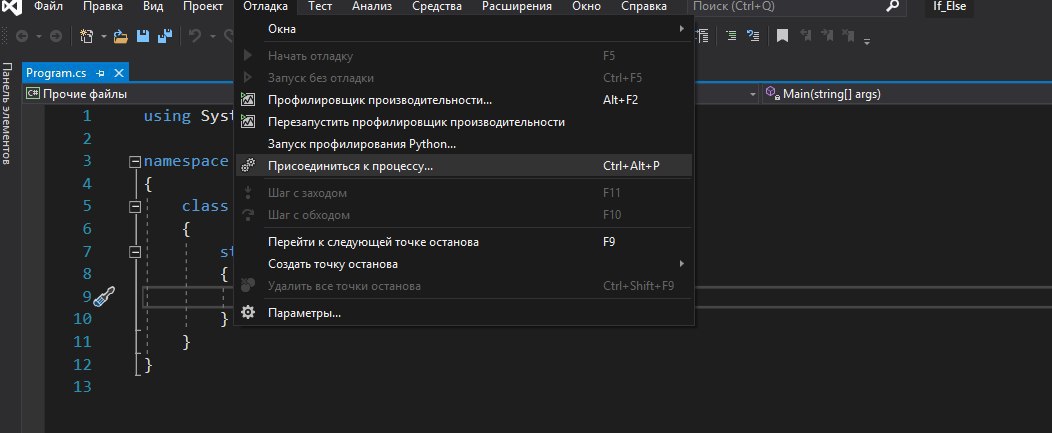Click the 'using' keyword on line 1

(x=167, y=115)
